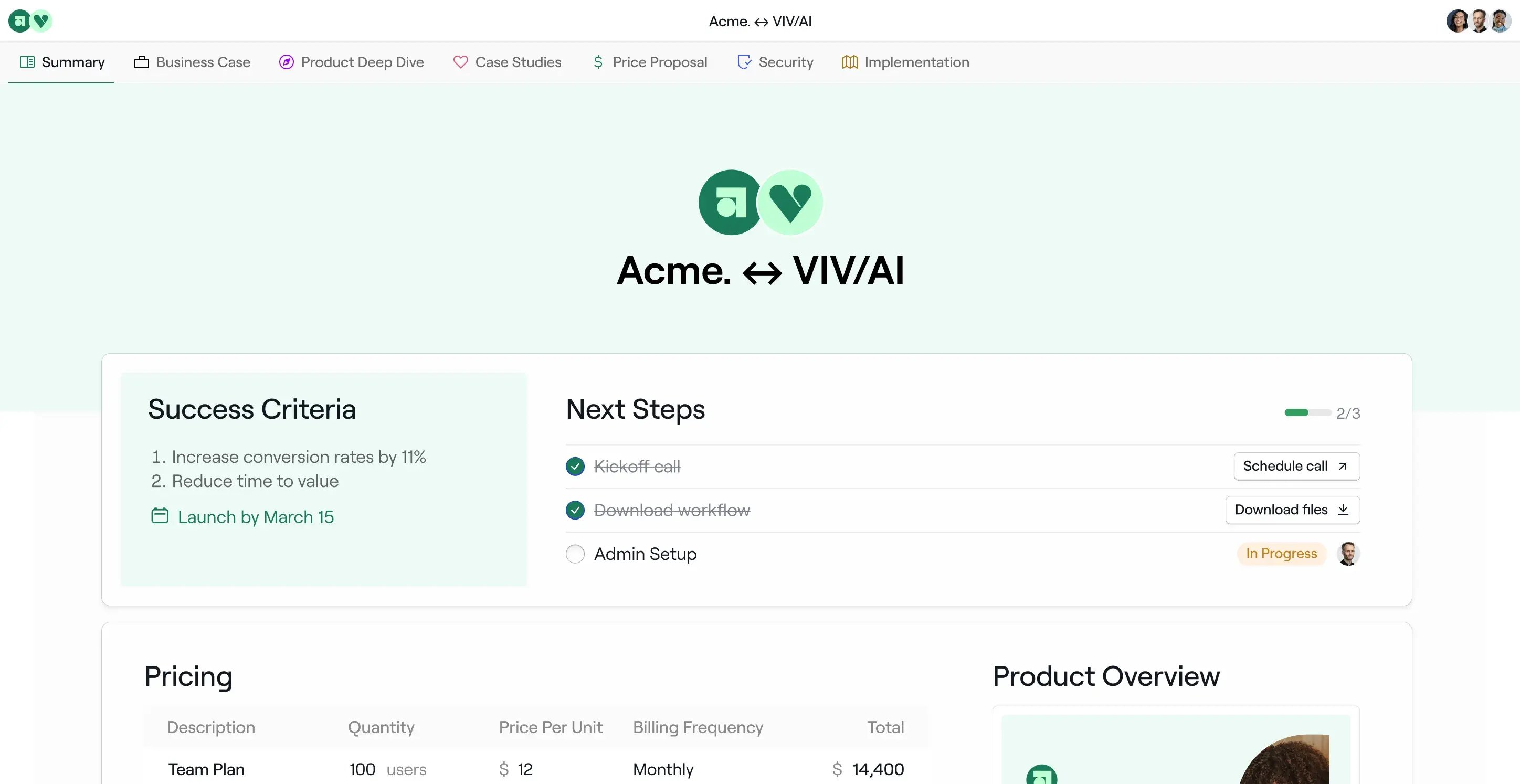The image size is (1520, 784).
Task: Click the Product Deep Dive compass icon
Action: point(286,62)
